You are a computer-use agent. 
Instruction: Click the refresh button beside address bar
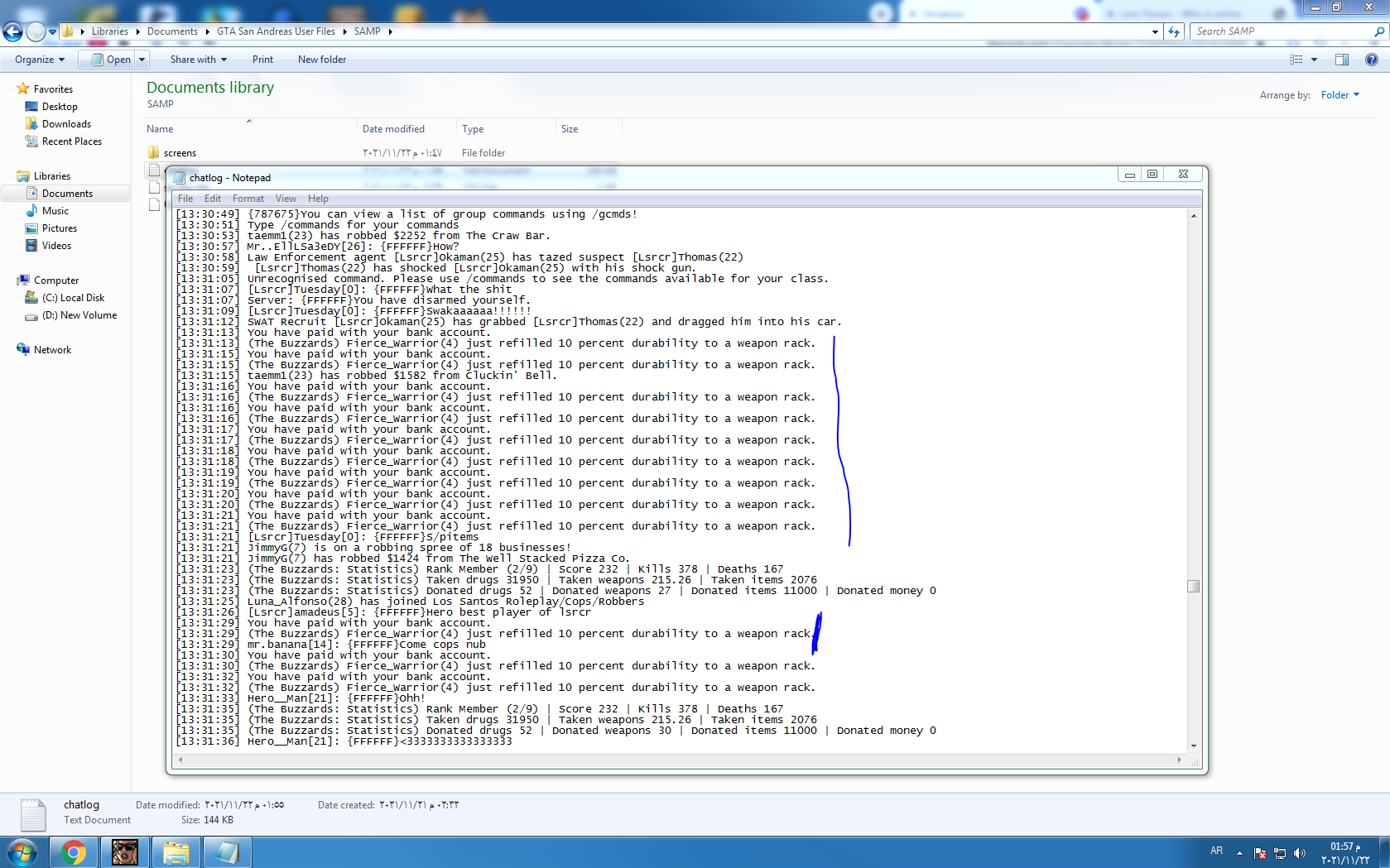pyautogui.click(x=1174, y=31)
